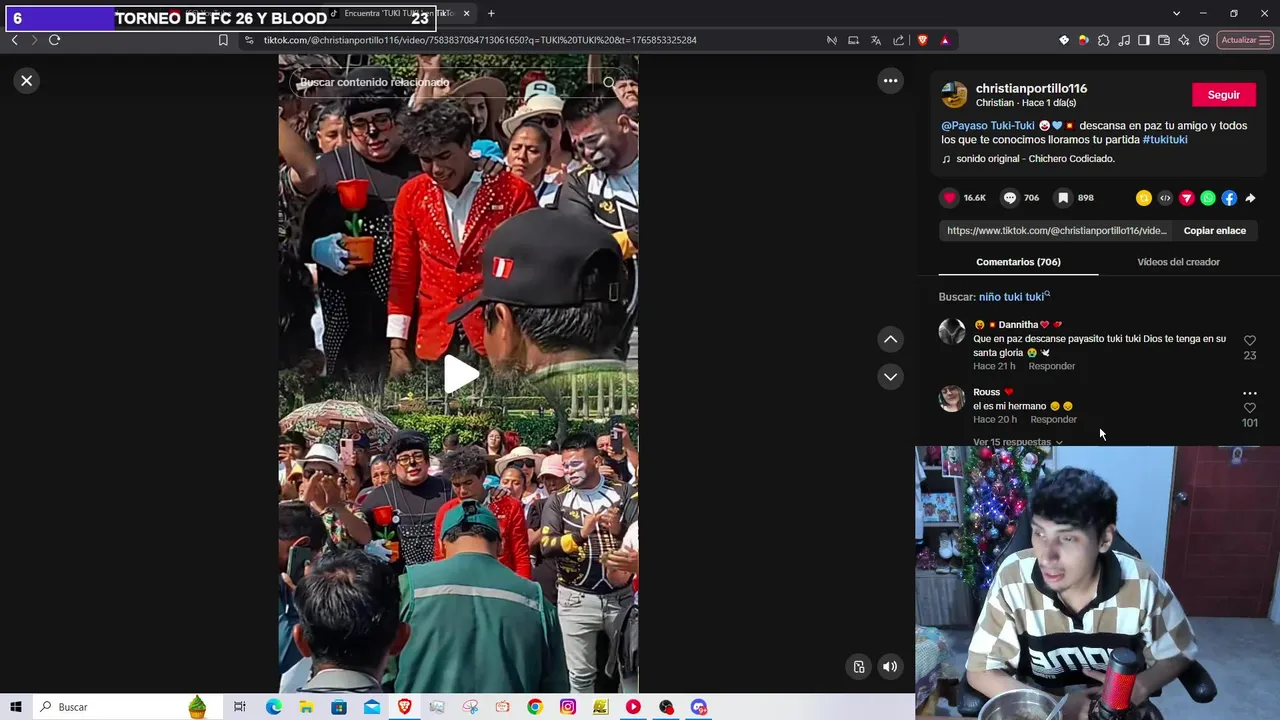Open Instagram from the taskbar
The image size is (1280, 720).
pyautogui.click(x=568, y=707)
